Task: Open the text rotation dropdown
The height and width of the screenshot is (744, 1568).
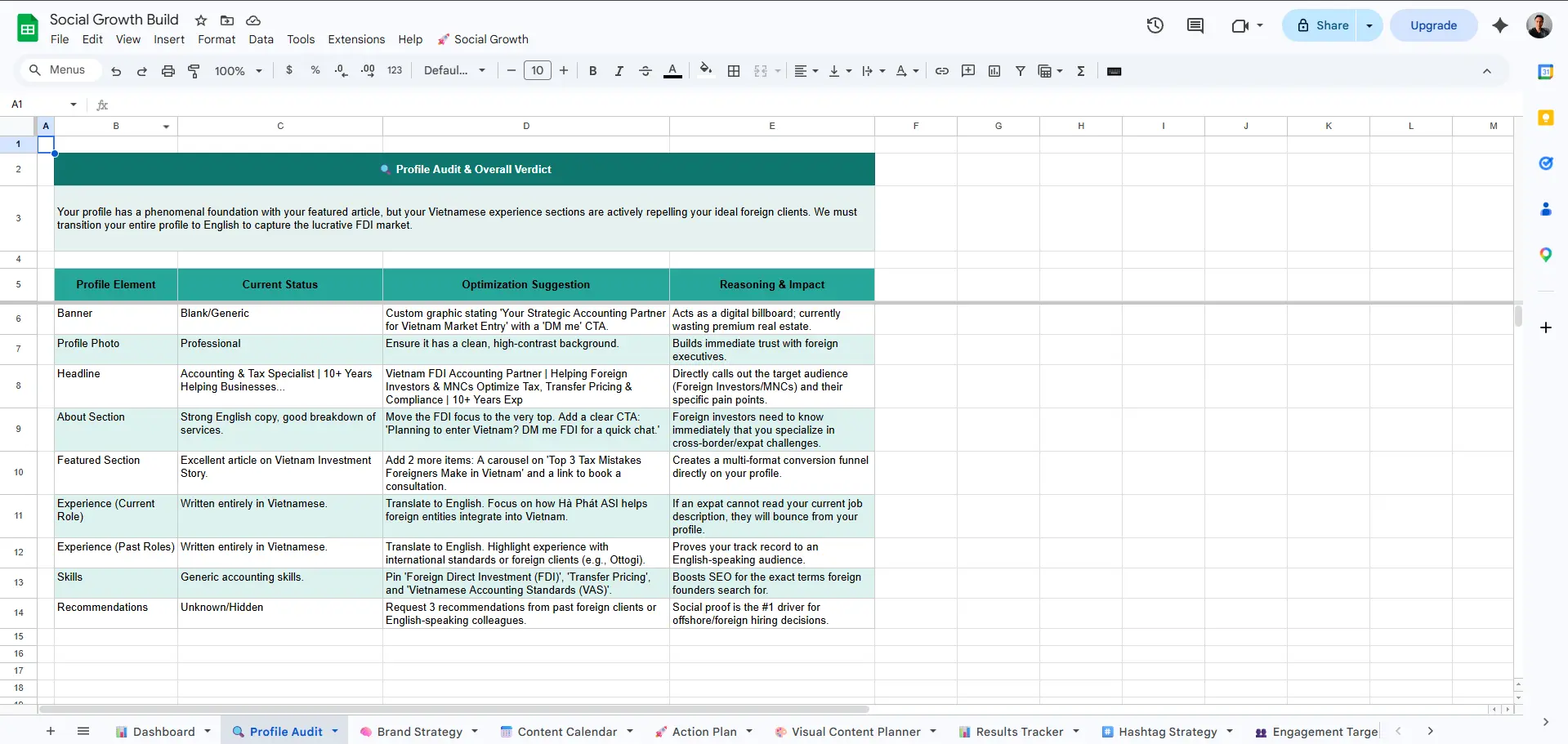Action: click(x=906, y=71)
